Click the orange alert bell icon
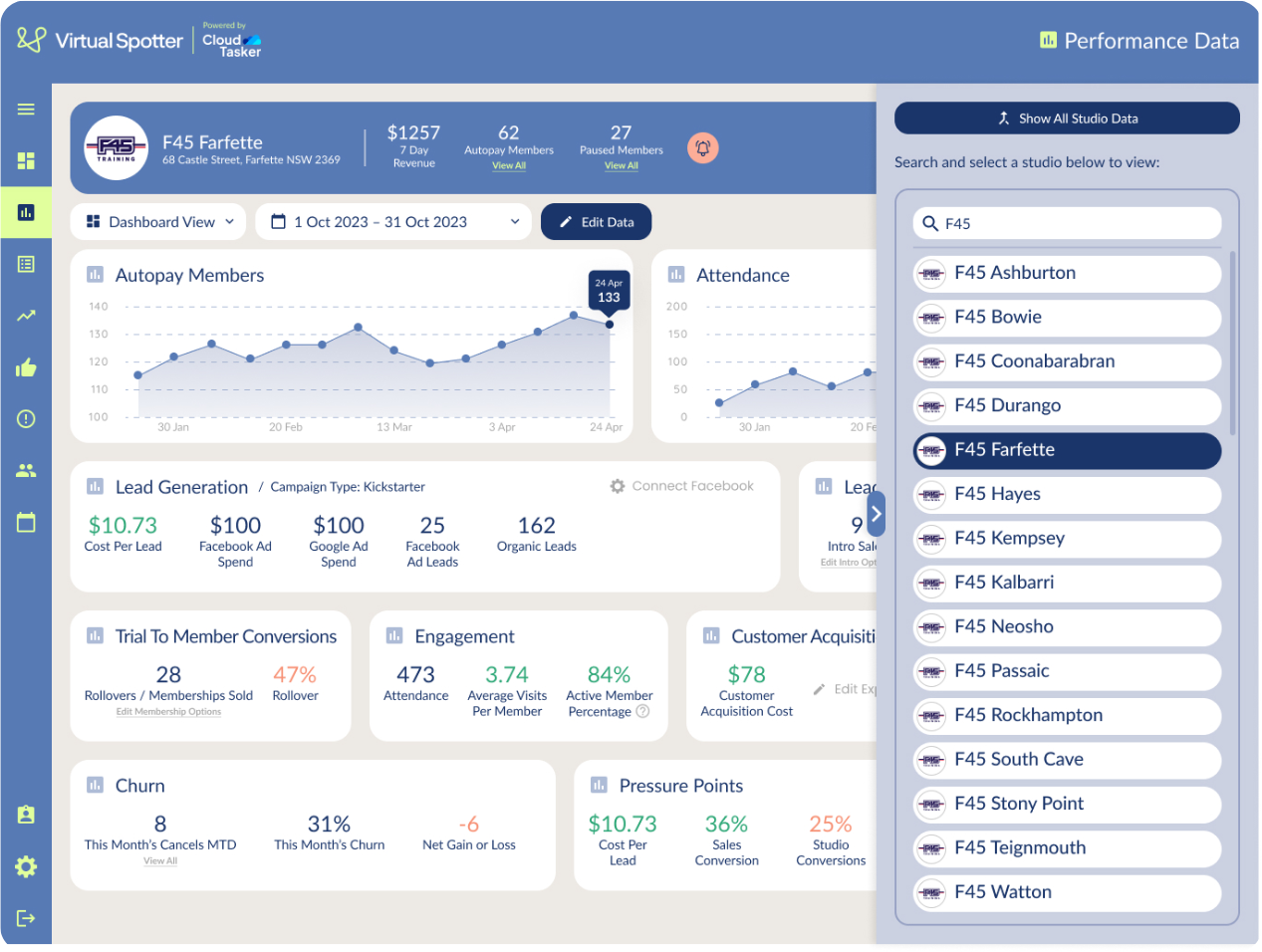The height and width of the screenshot is (952, 1262). [x=702, y=148]
